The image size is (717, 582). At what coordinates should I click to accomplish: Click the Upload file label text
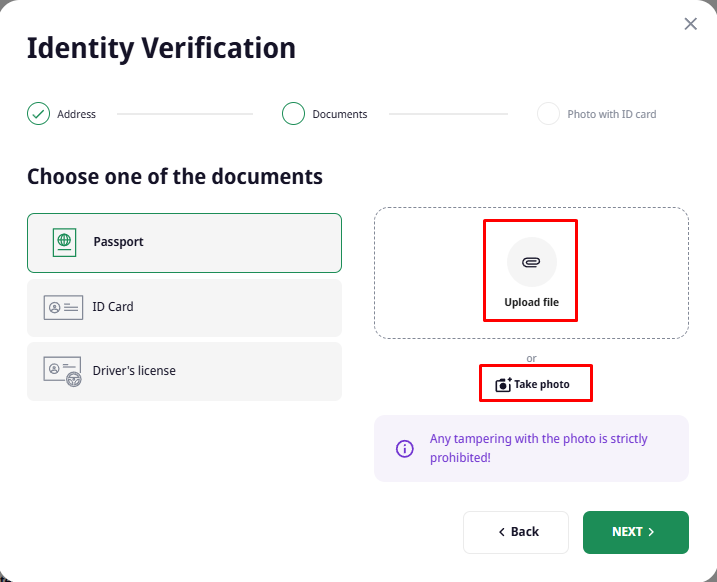[531, 302]
